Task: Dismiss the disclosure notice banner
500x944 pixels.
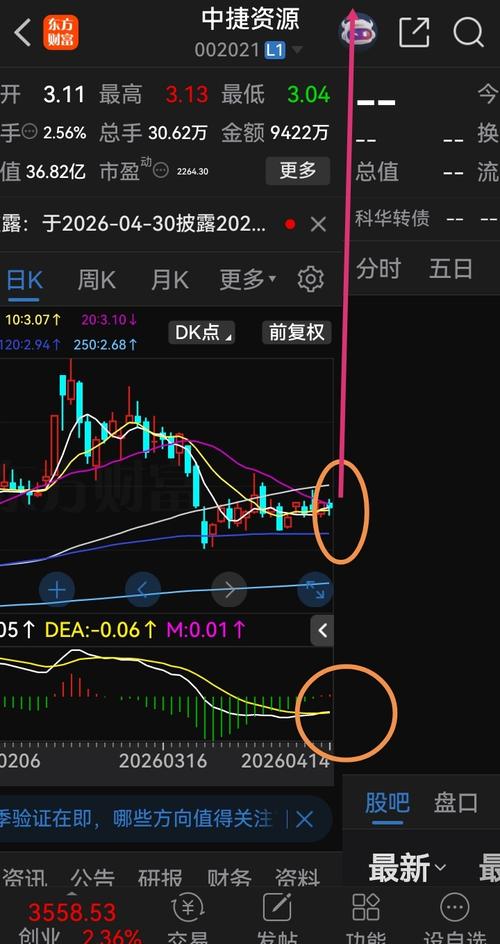Action: tap(318, 225)
